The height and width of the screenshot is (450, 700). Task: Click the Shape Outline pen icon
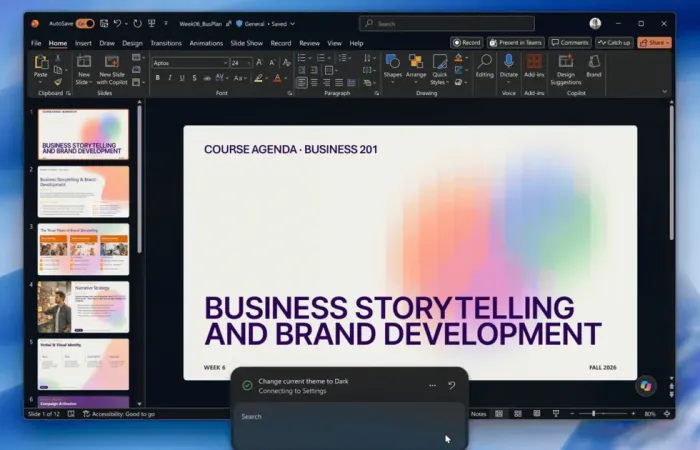[x=458, y=70]
